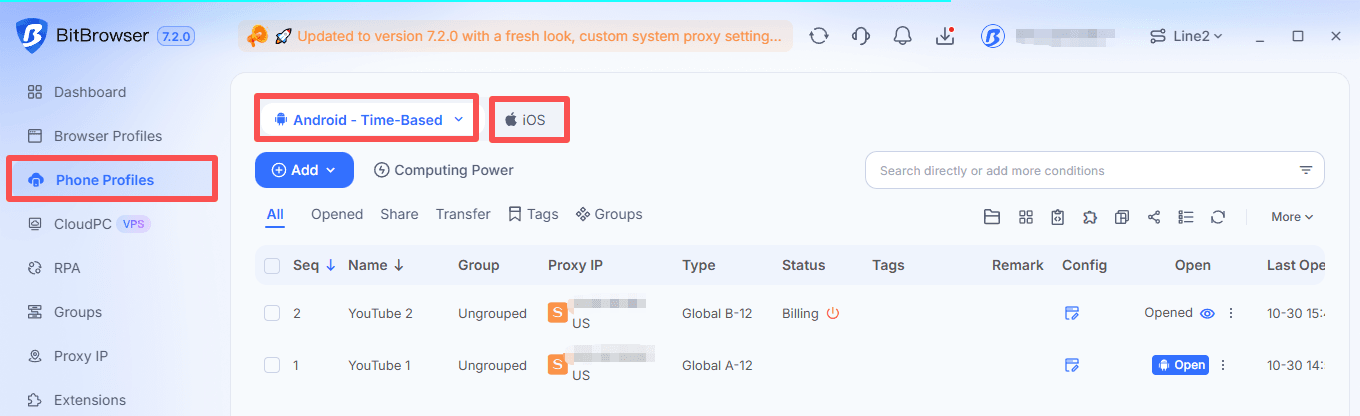Click the blue Open button for YouTube 1

coord(1180,365)
